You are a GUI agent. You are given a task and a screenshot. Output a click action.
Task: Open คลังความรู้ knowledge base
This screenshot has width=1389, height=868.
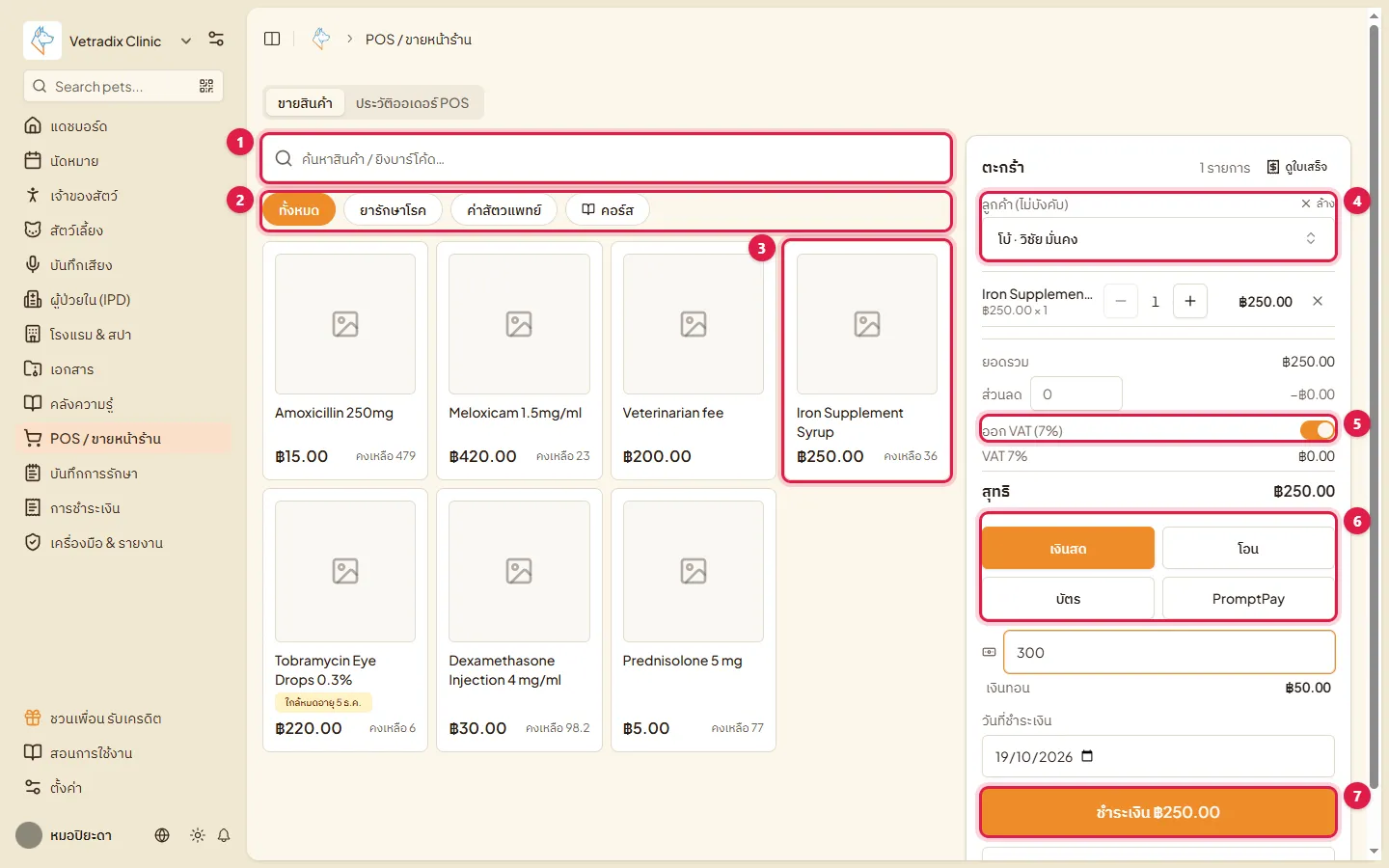(x=125, y=404)
